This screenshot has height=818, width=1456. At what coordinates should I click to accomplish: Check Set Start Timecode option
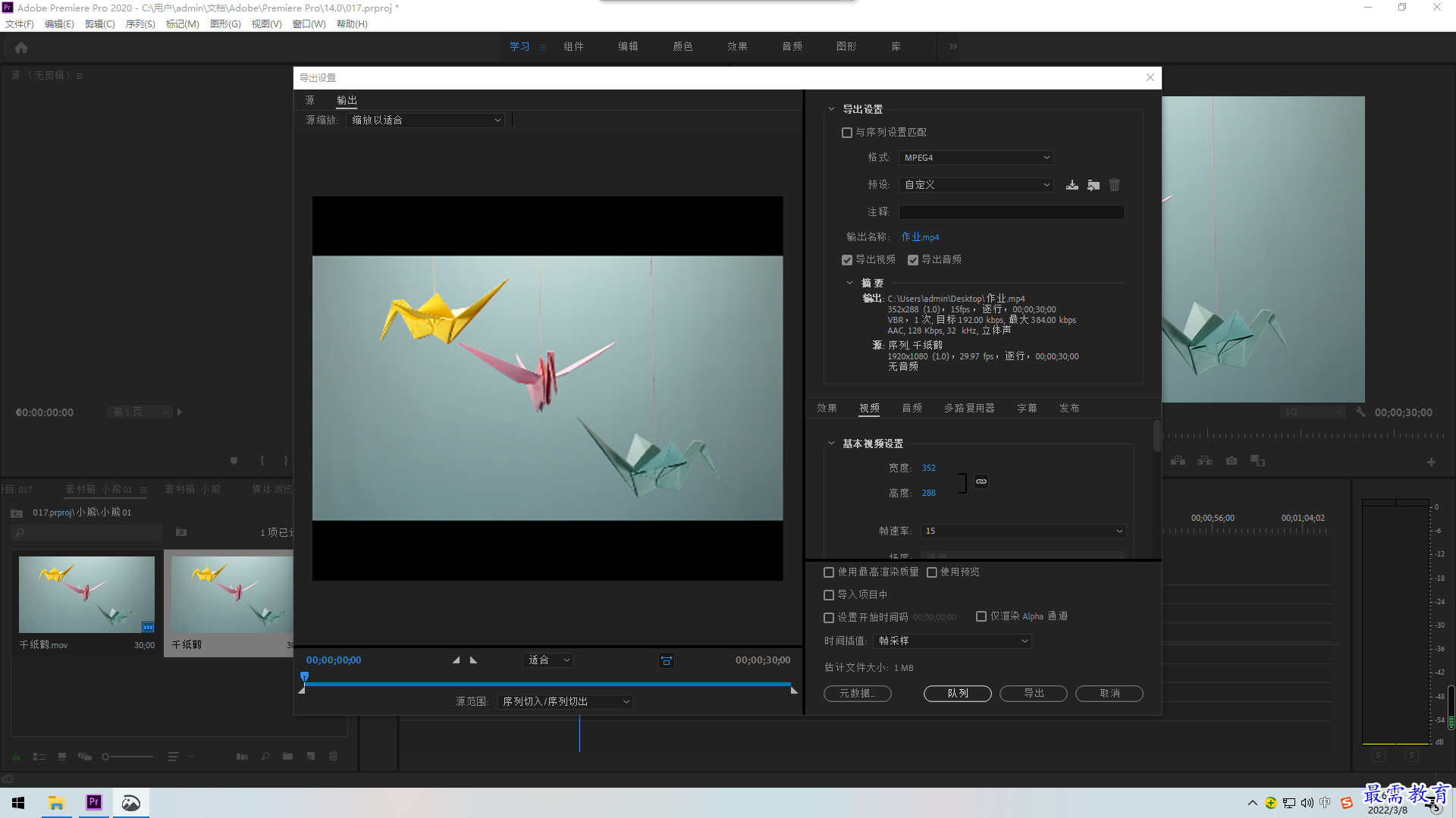pyautogui.click(x=829, y=618)
